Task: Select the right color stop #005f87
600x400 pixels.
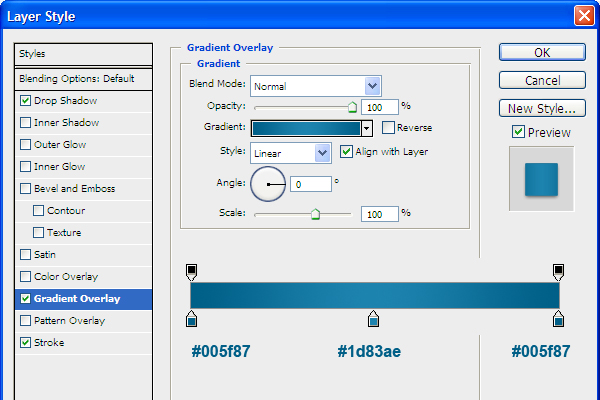Action: 558,319
